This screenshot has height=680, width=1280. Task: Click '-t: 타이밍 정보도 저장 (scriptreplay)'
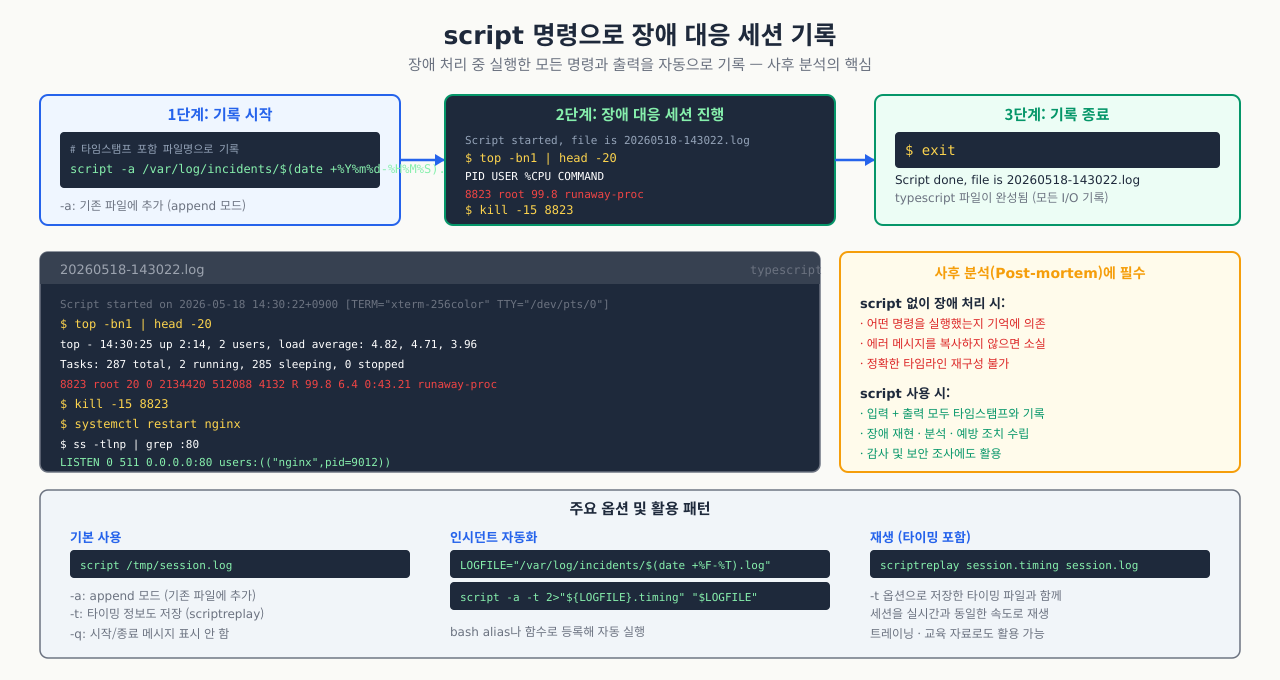(x=167, y=614)
